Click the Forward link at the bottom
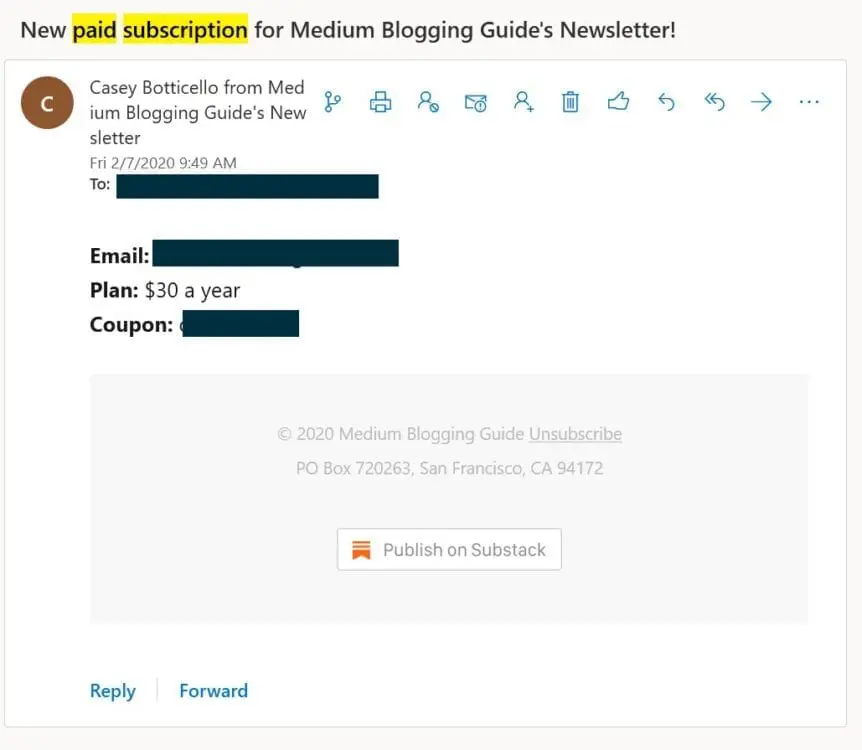Screen dimensions: 862x750 pos(214,691)
